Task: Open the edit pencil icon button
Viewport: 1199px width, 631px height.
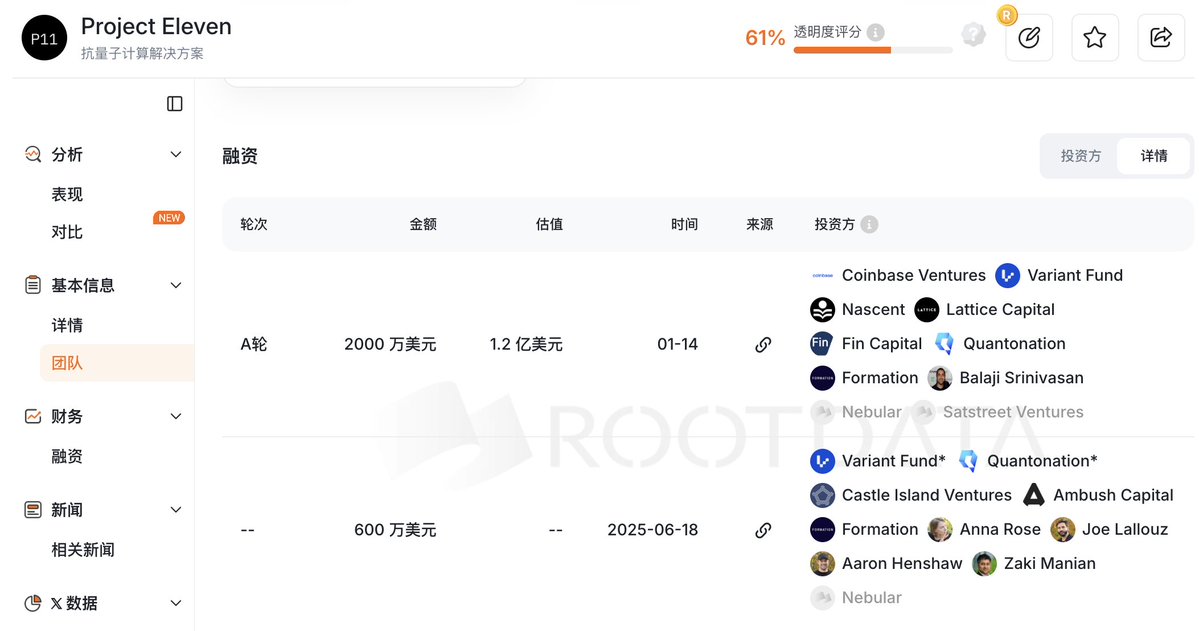Action: coord(1028,37)
